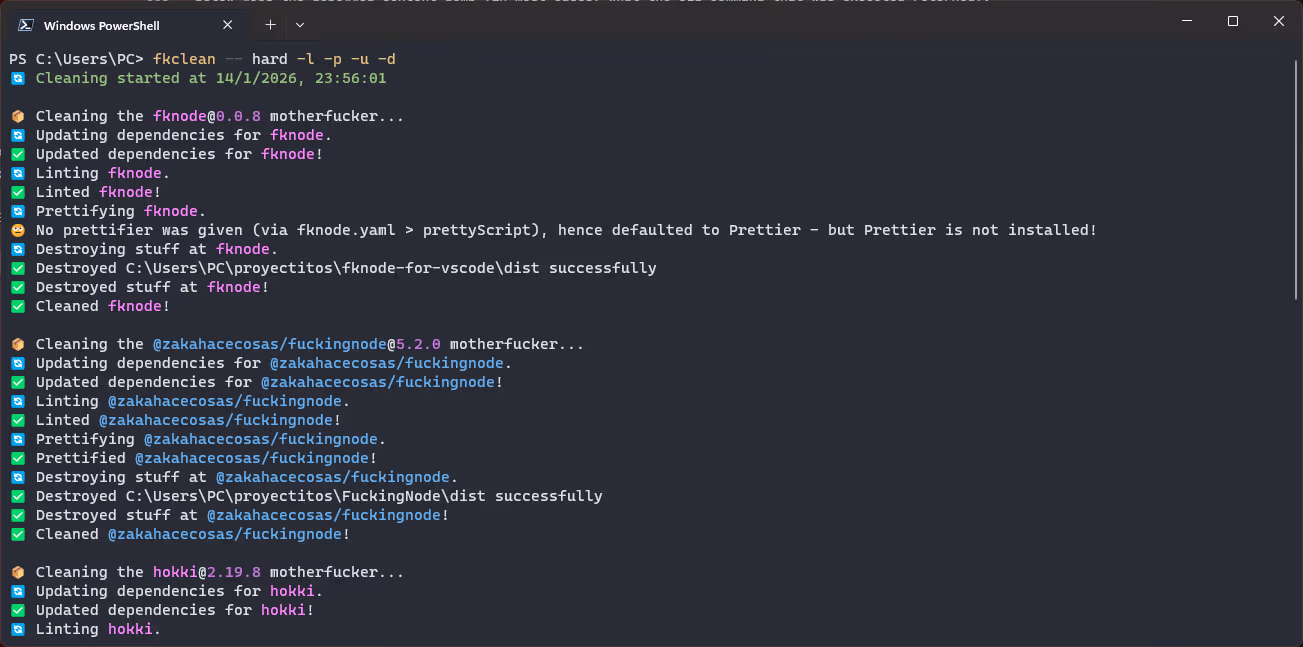
Task: Open a new terminal tab
Action: pyautogui.click(x=270, y=25)
